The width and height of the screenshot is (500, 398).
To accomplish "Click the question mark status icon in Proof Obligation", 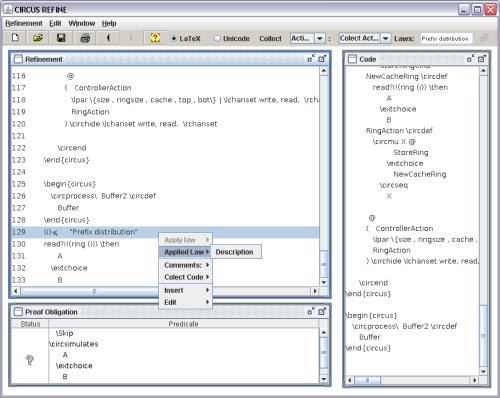I will tap(30, 360).
